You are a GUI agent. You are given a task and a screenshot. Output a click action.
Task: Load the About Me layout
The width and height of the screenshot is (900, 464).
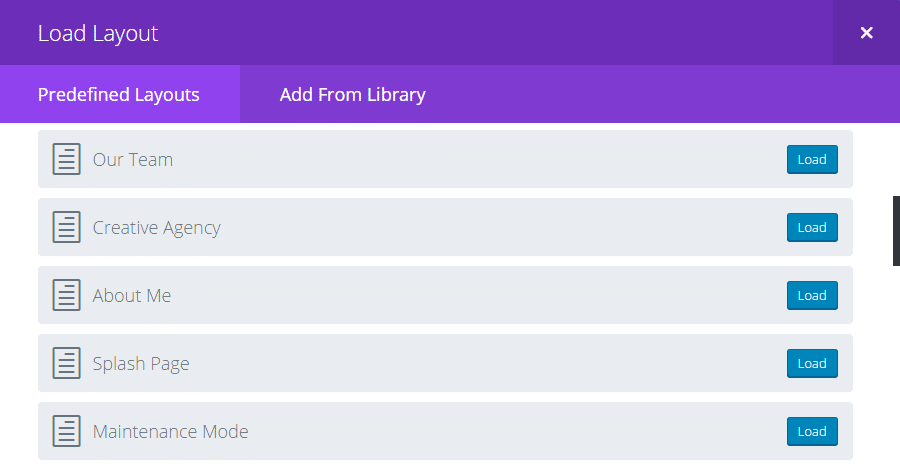click(x=812, y=296)
